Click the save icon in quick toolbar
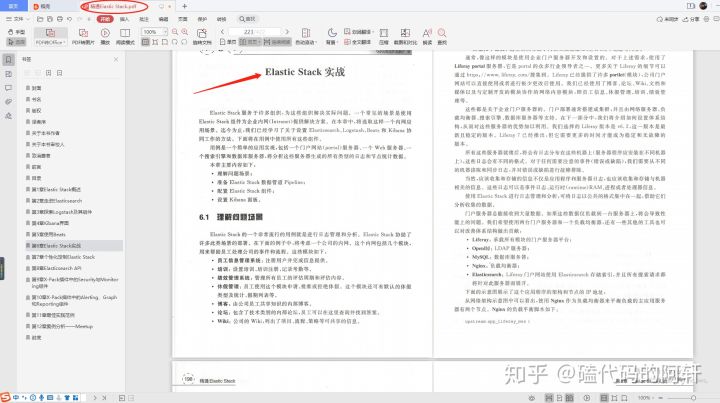Screen dimensions: 720x403 [x=50, y=19]
